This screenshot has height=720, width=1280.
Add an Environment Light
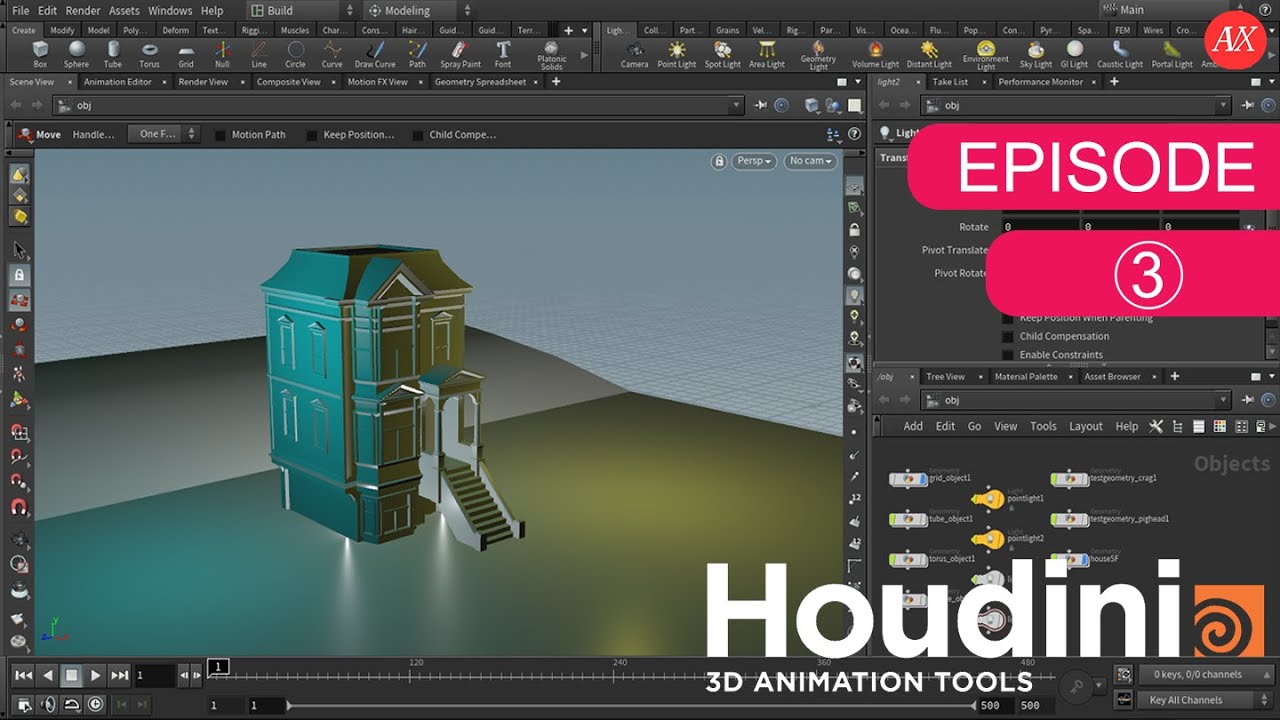point(986,56)
